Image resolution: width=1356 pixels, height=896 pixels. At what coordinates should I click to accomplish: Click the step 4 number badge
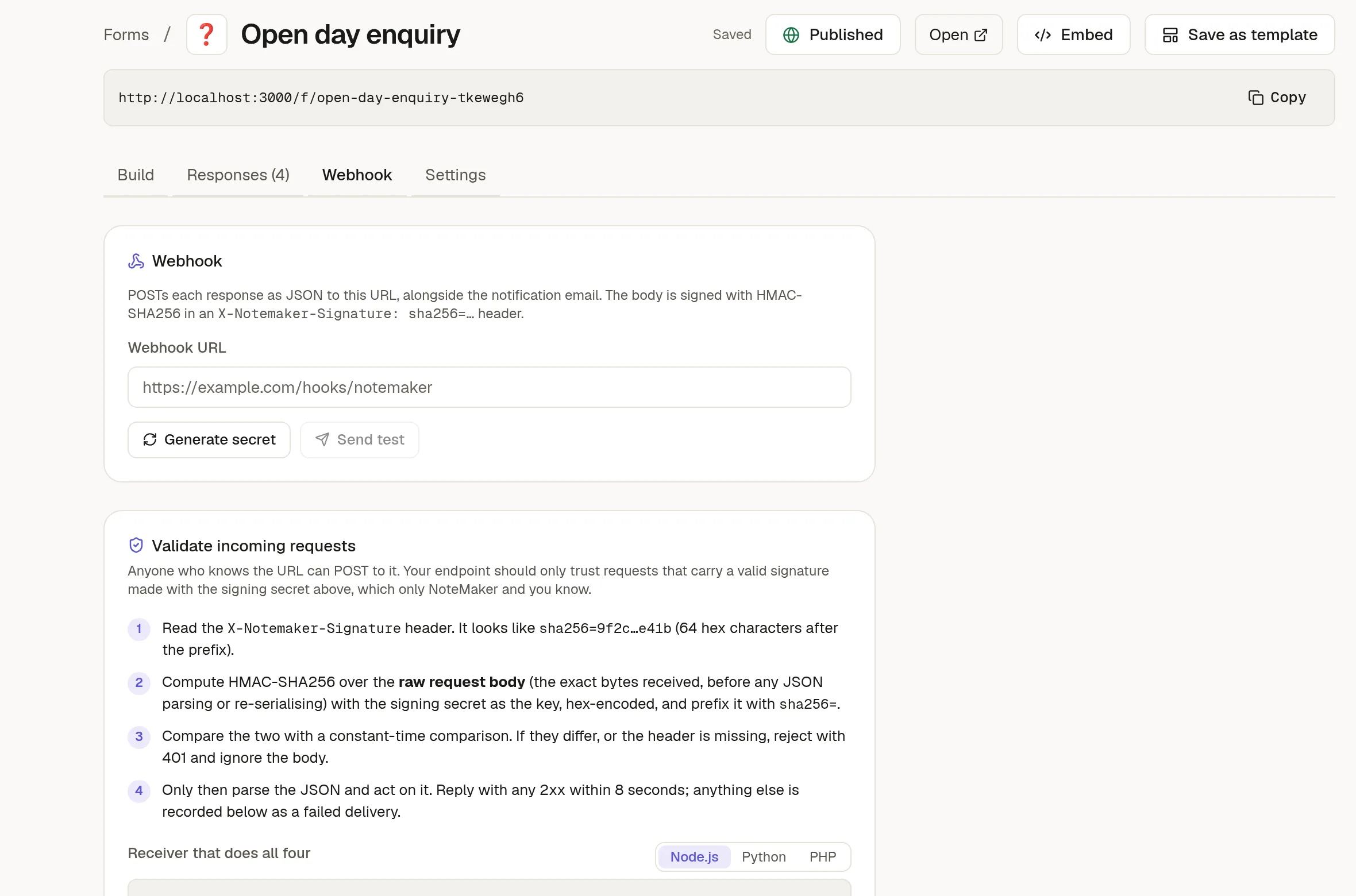[138, 790]
